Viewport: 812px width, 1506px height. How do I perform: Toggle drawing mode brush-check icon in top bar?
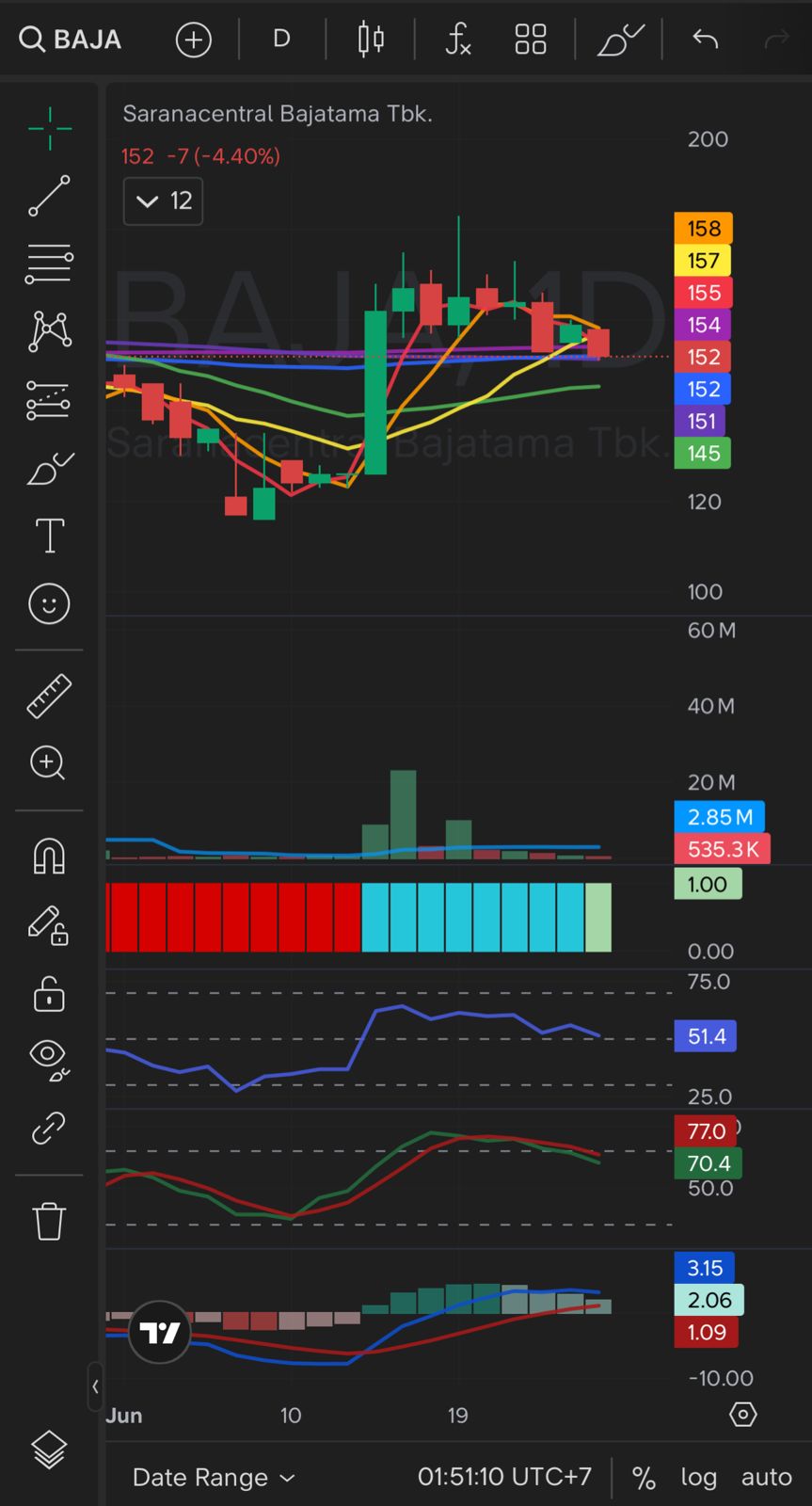(x=620, y=40)
